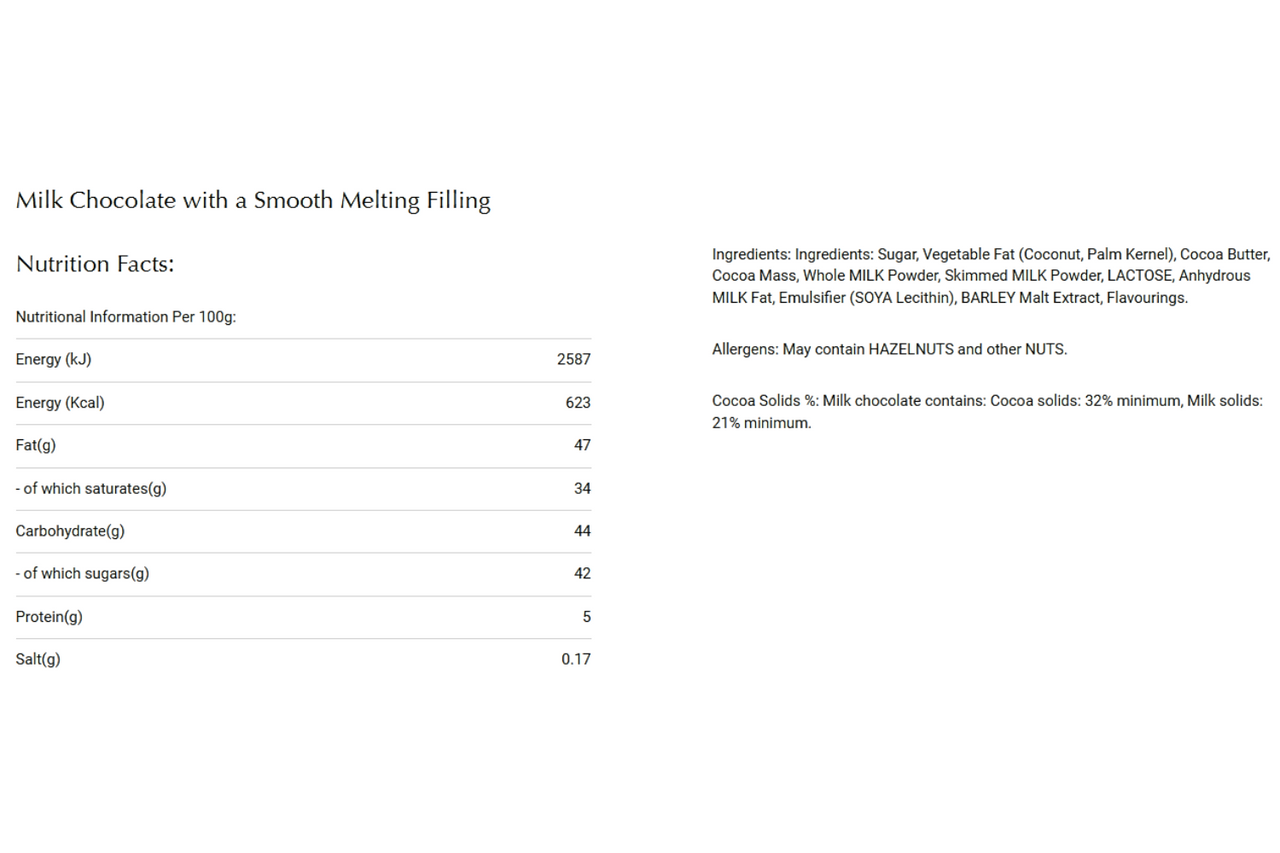Click Nutritional Information Per 100g label
The image size is (1280, 853).
126,317
